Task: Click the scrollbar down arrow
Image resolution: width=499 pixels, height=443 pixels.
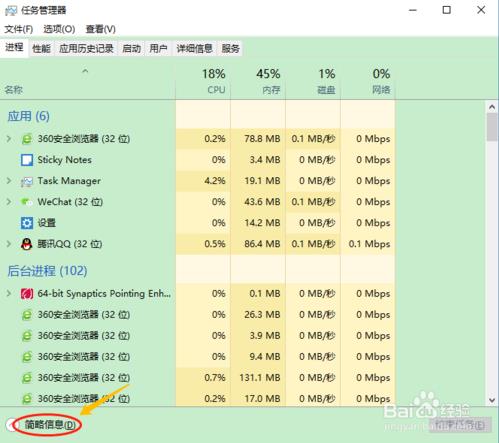Action: pyautogui.click(x=492, y=400)
